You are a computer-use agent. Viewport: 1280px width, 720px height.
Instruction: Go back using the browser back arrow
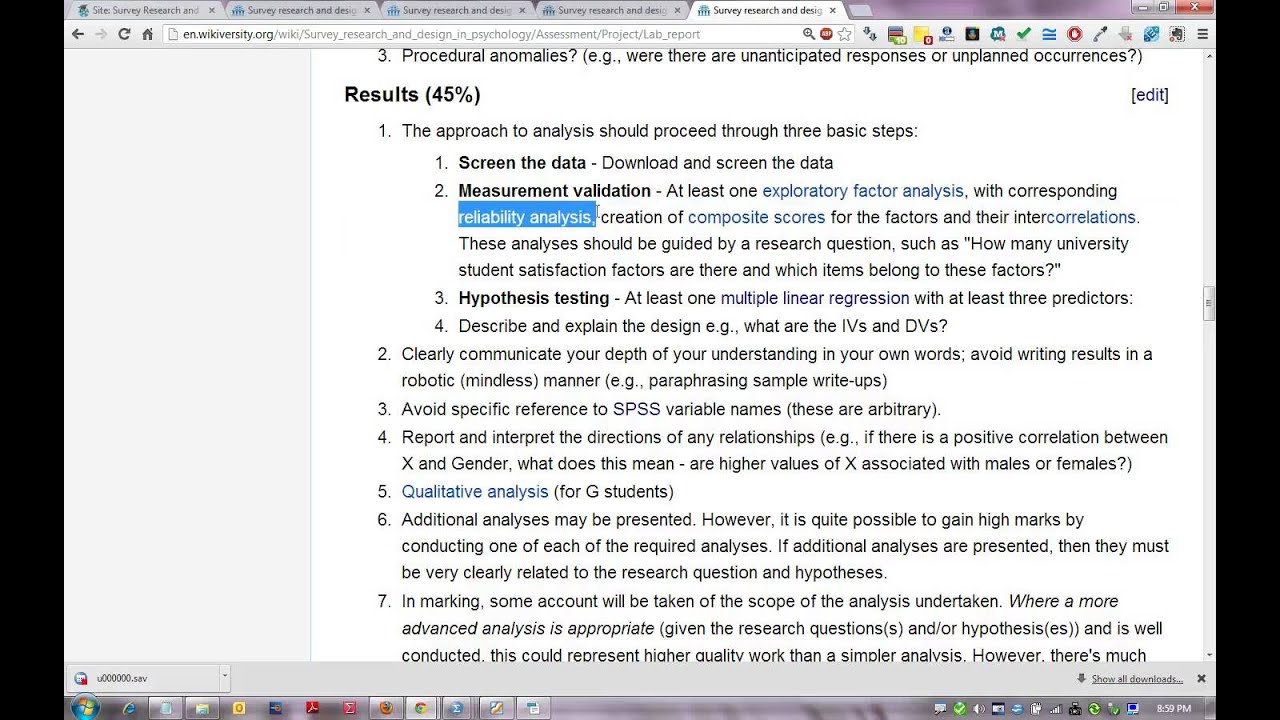pos(78,34)
